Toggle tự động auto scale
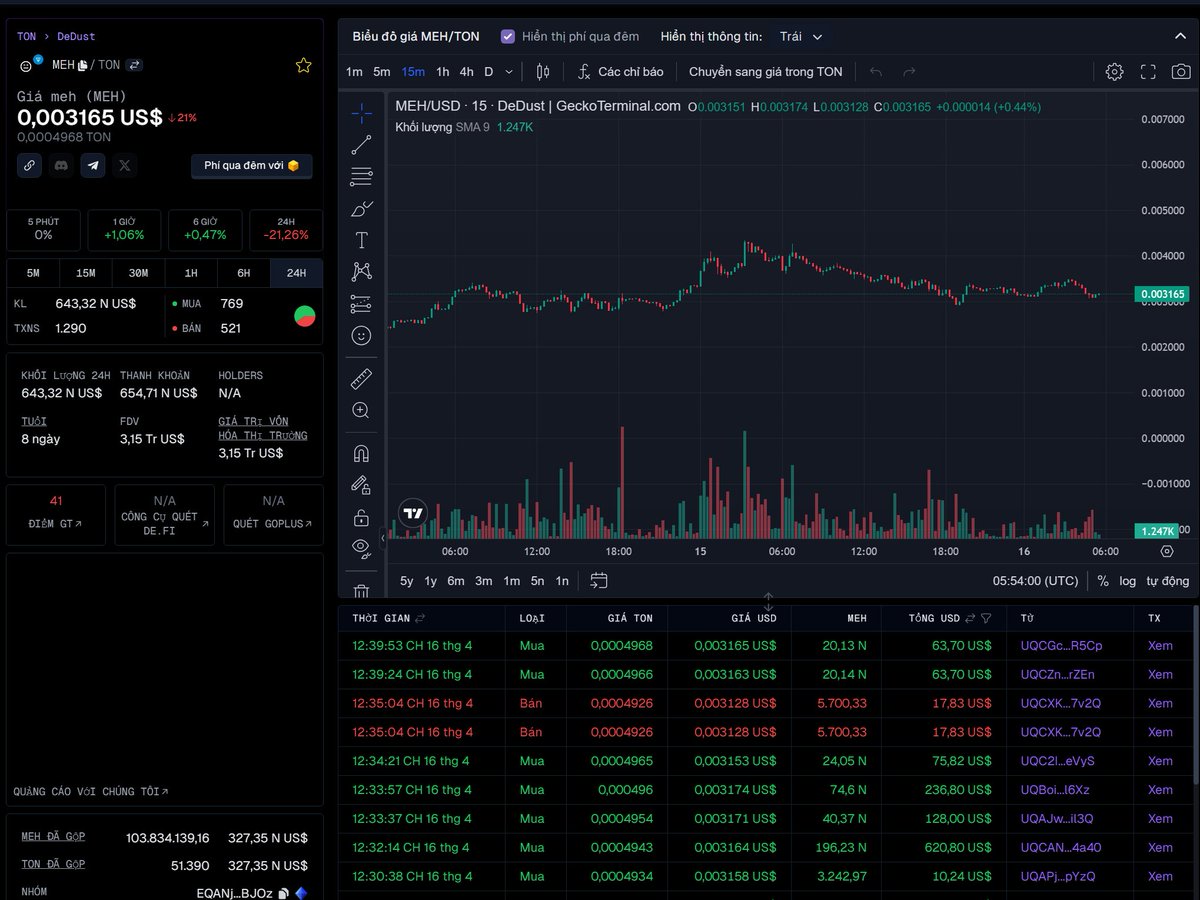This screenshot has height=900, width=1200. pyautogui.click(x=1168, y=581)
